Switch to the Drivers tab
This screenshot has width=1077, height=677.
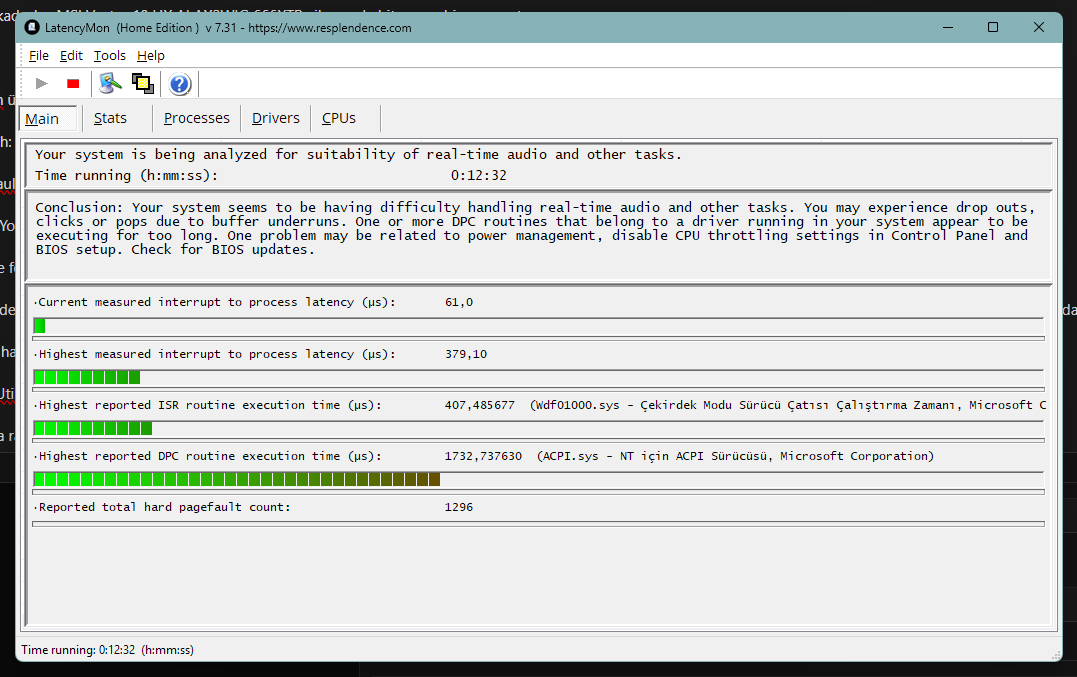point(275,118)
